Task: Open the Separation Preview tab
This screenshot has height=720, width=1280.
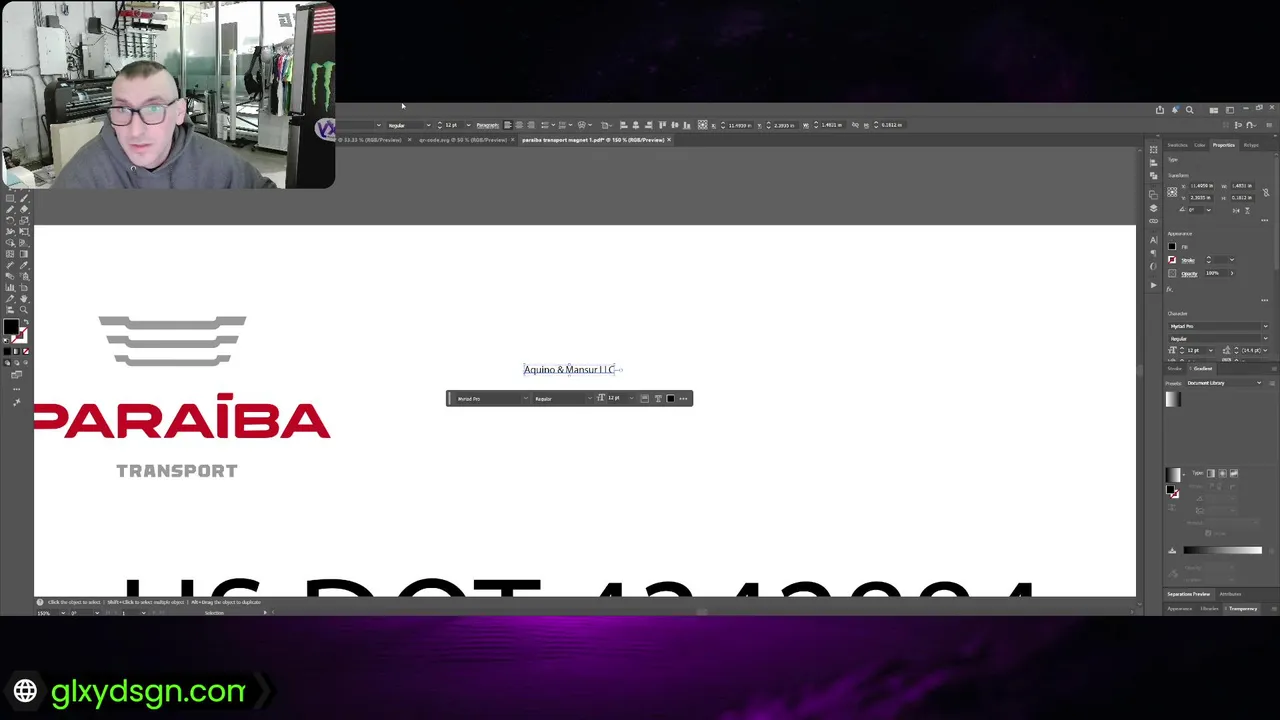Action: (1188, 594)
